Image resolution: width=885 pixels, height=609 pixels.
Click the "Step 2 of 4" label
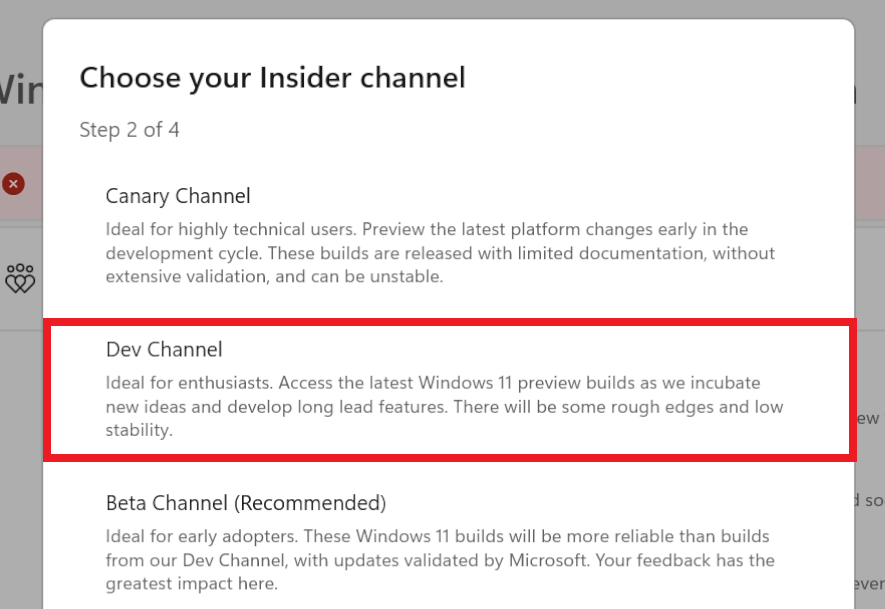click(x=129, y=130)
